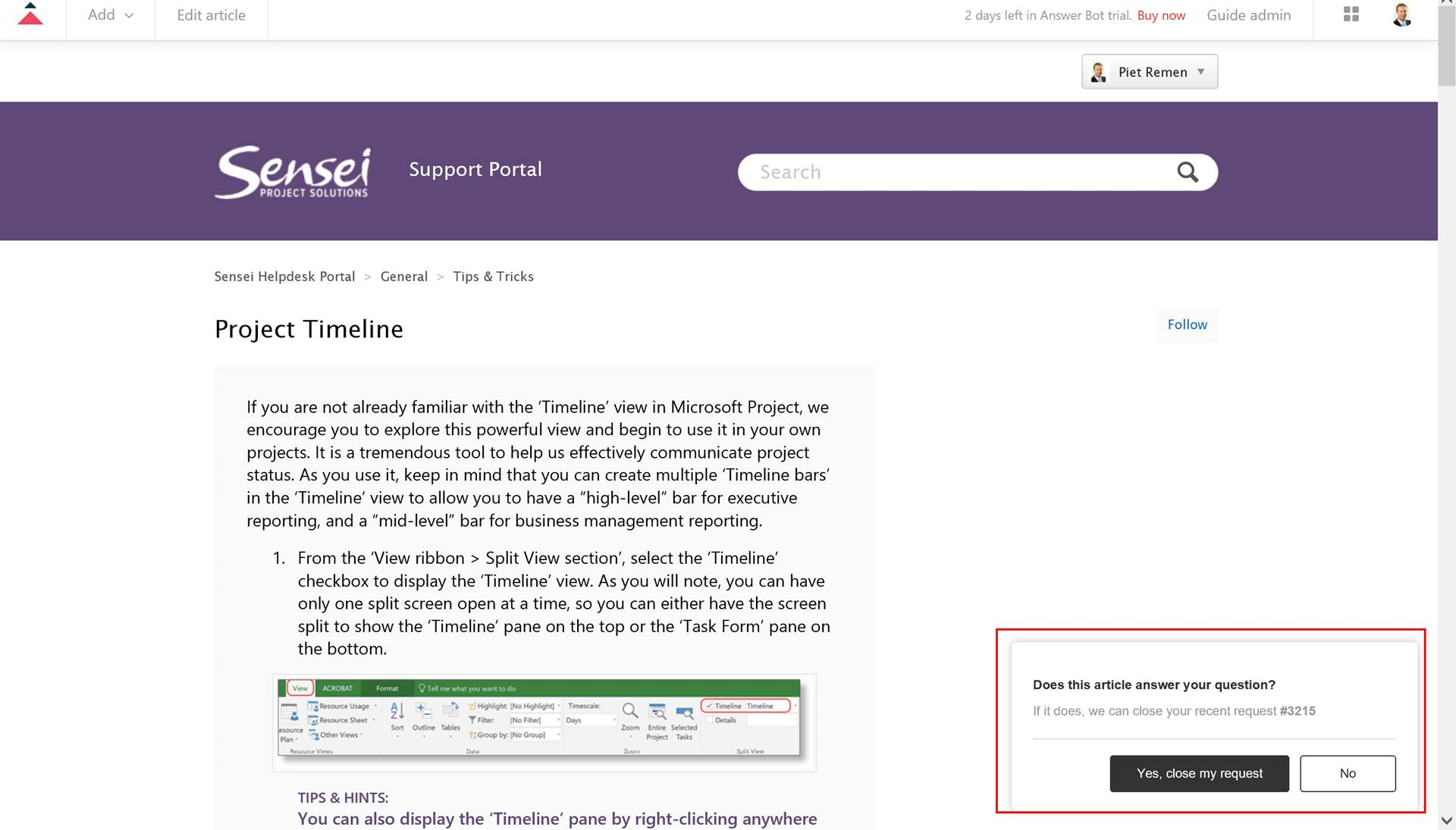1456x830 pixels.
Task: Click the No button in the popup
Action: click(x=1347, y=773)
